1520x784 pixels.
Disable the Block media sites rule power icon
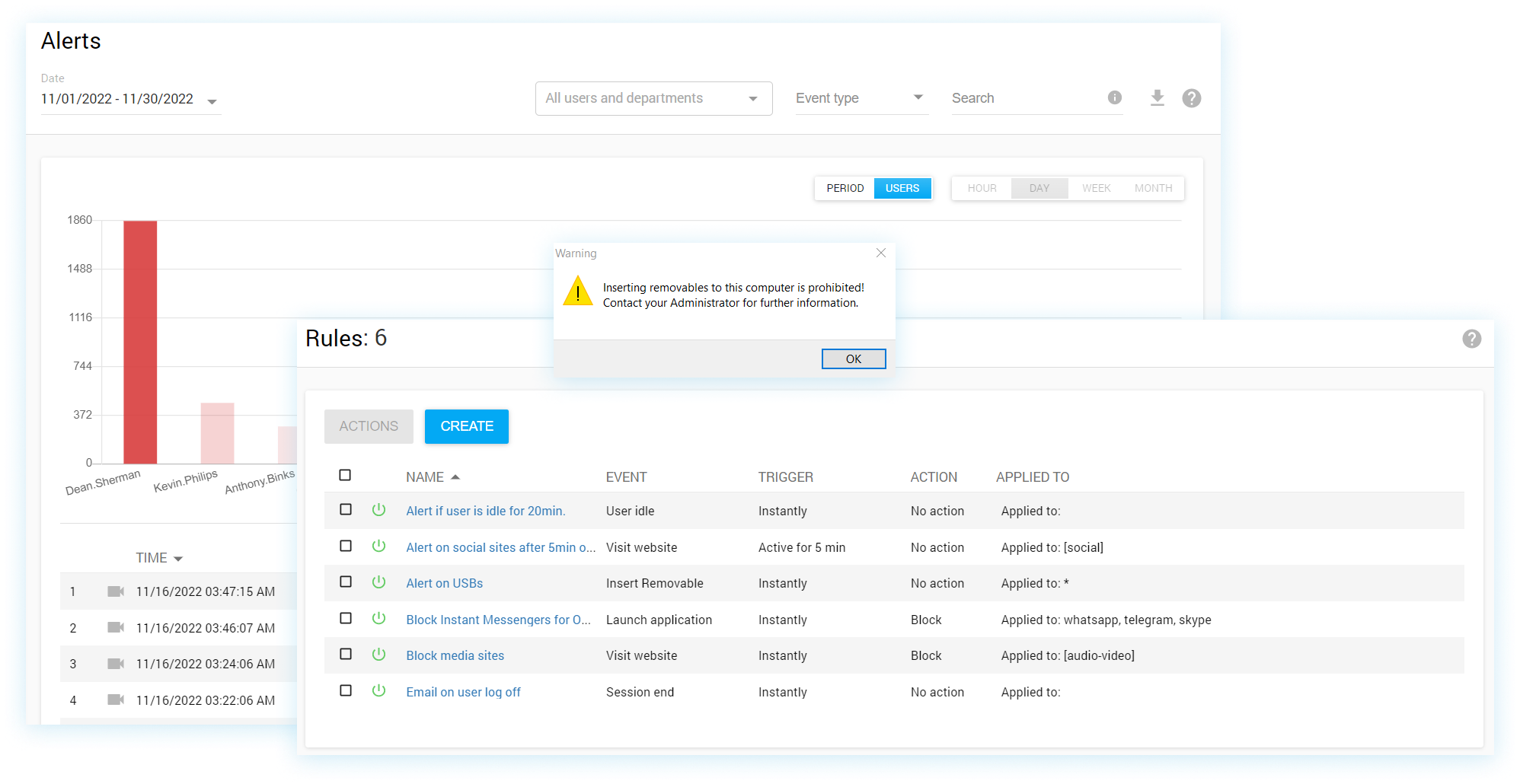(378, 655)
